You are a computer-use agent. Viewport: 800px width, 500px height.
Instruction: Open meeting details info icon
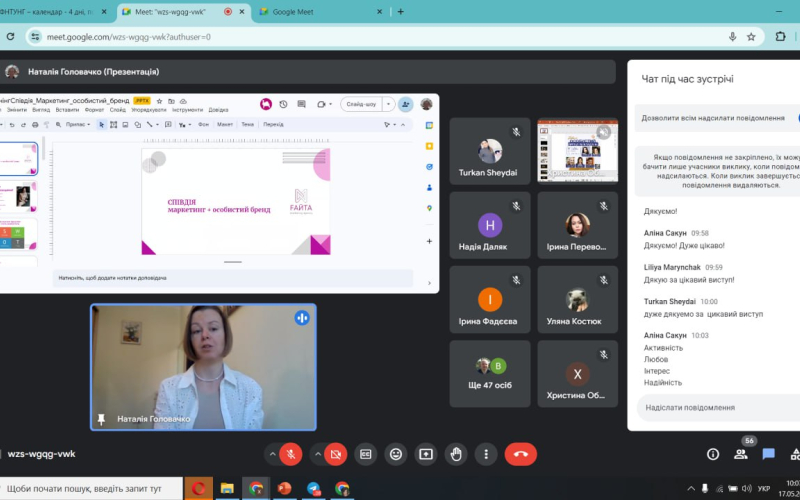coord(713,454)
